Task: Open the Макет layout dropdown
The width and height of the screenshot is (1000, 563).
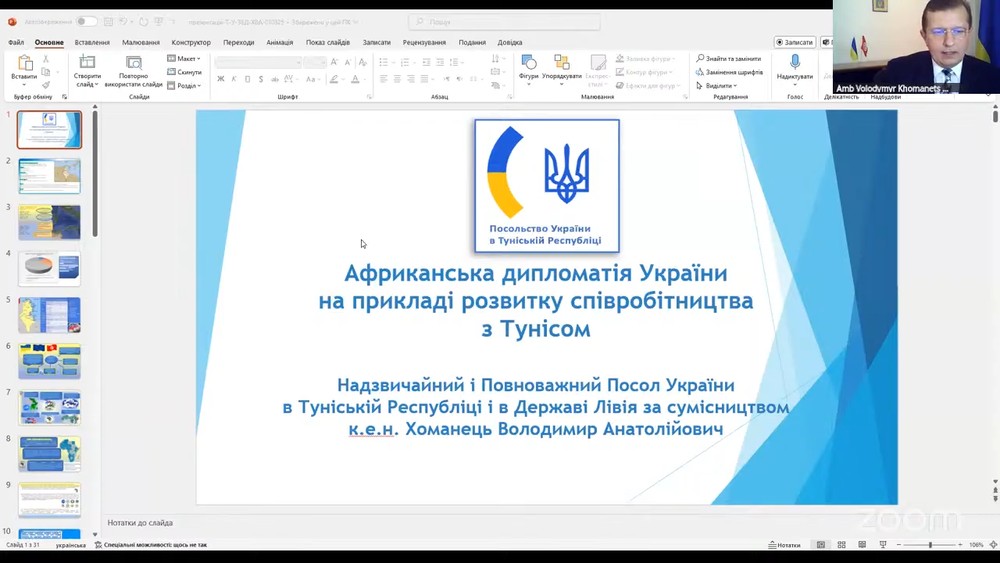Action: pyautogui.click(x=184, y=59)
